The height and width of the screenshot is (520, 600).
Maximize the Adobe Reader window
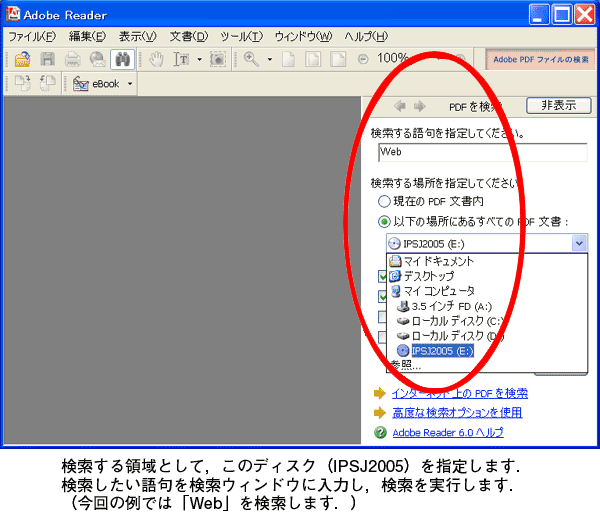click(562, 15)
